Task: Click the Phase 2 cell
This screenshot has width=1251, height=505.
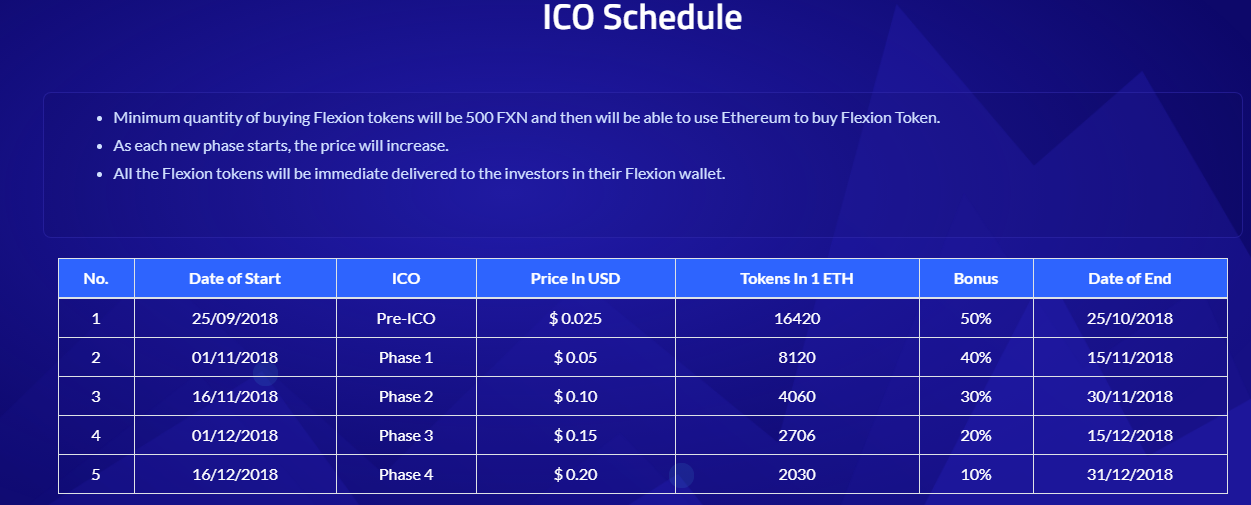Action: (406, 397)
